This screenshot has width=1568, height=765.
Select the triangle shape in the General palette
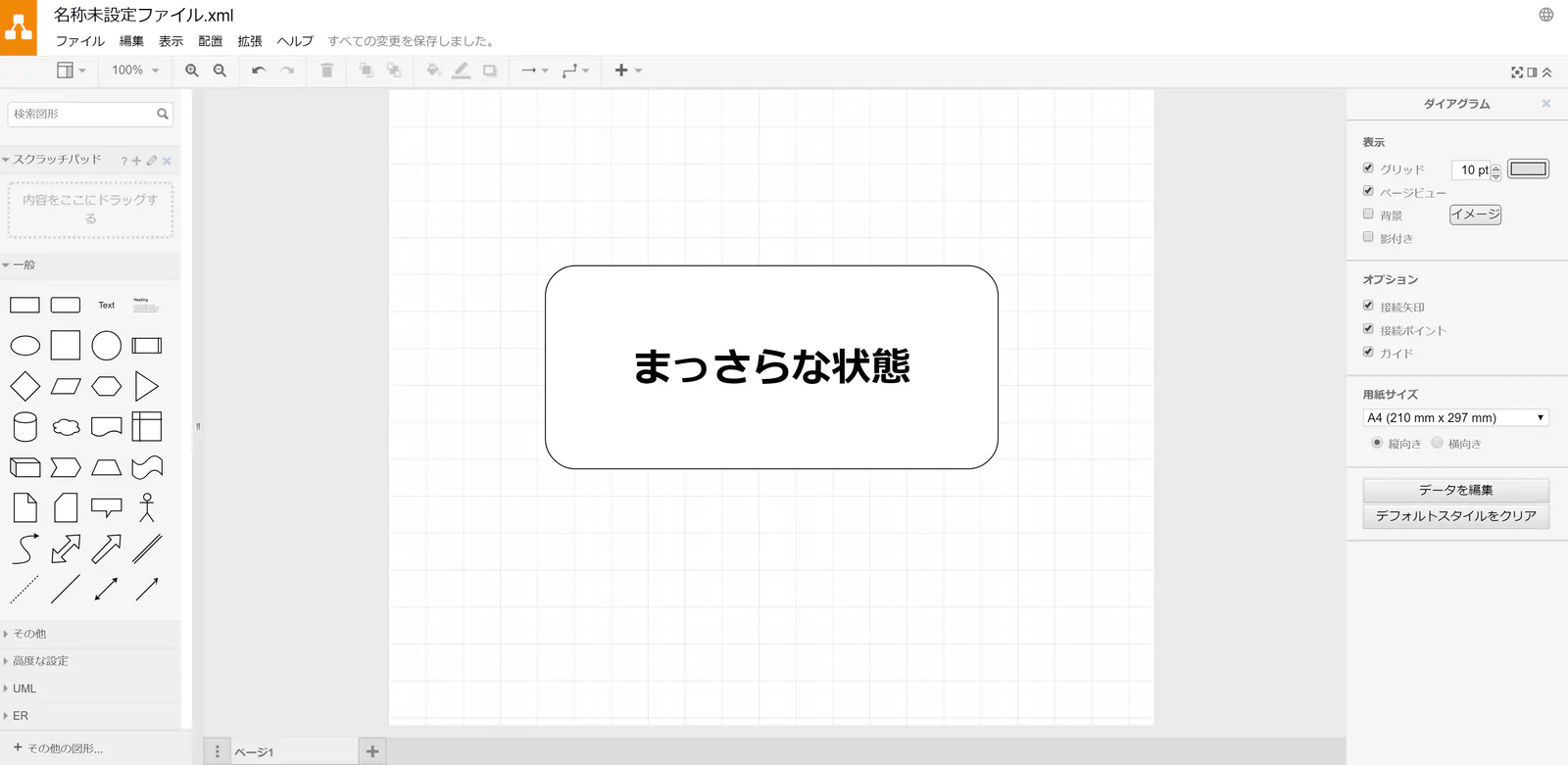click(147, 386)
